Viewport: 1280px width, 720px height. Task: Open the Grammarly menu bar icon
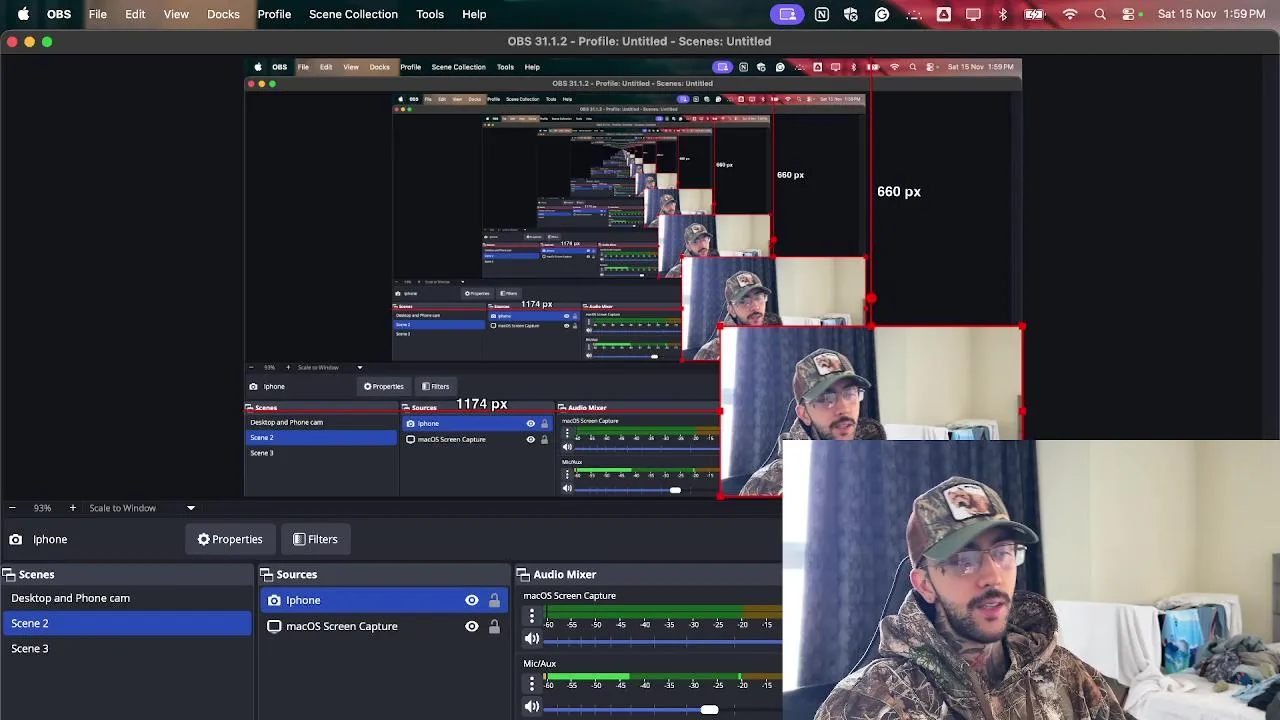pos(882,14)
